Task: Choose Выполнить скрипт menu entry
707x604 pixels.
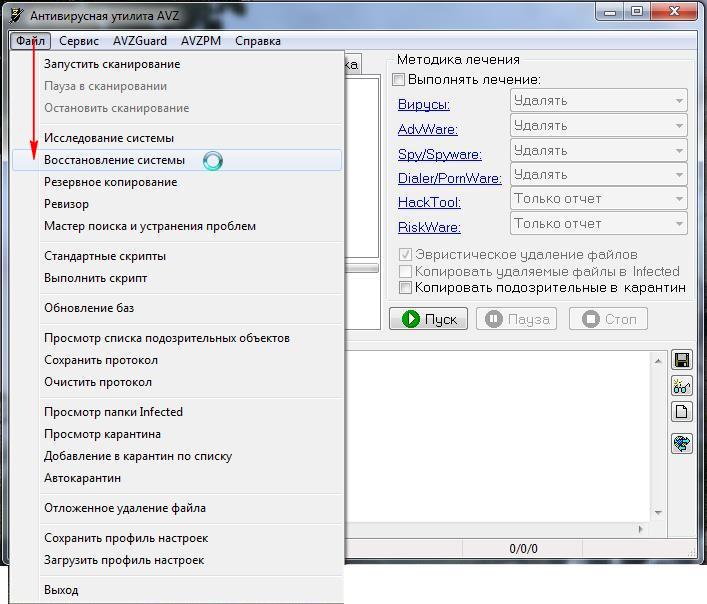Action: pos(177,278)
